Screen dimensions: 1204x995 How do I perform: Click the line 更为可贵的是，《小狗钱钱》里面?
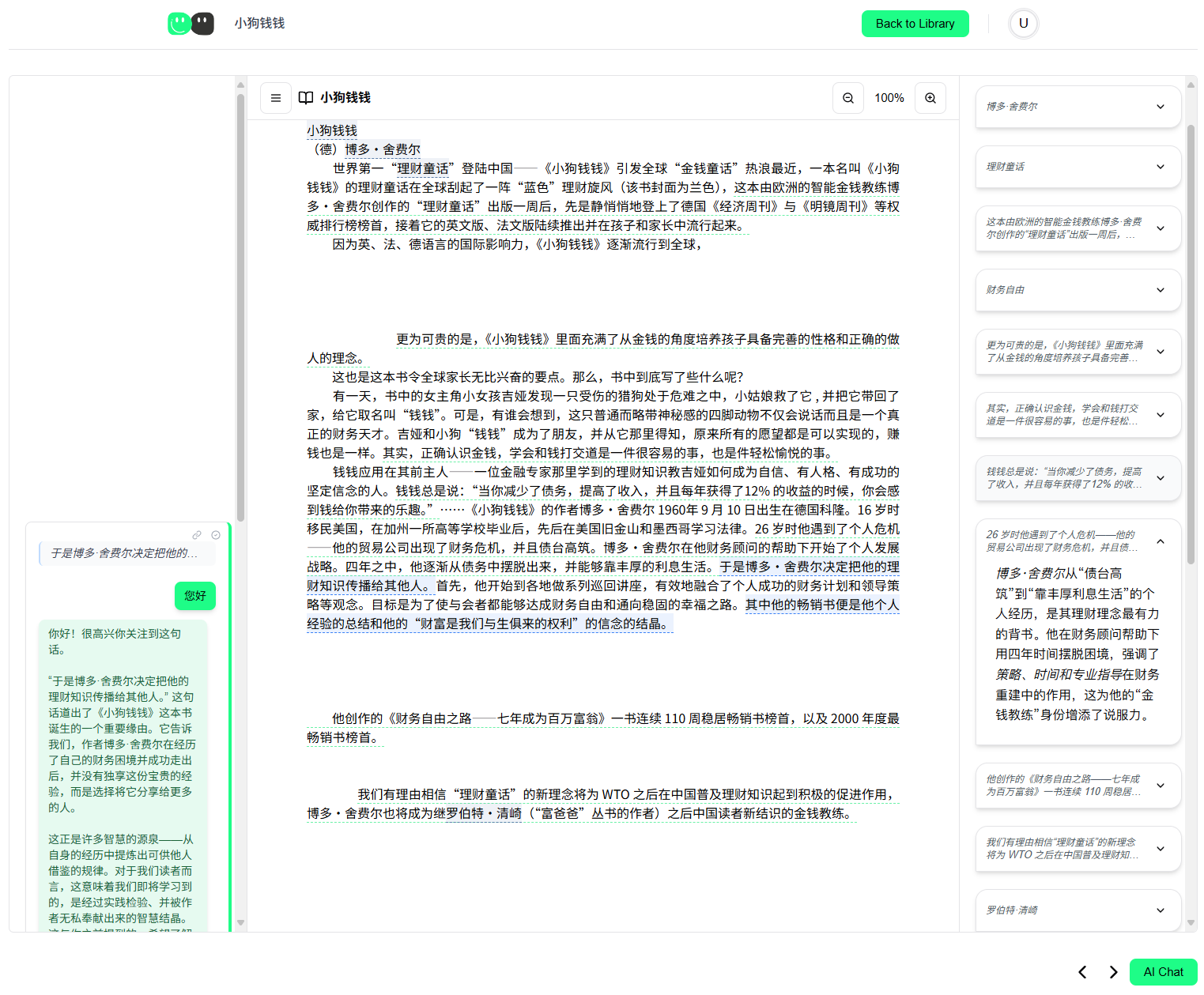(x=647, y=339)
